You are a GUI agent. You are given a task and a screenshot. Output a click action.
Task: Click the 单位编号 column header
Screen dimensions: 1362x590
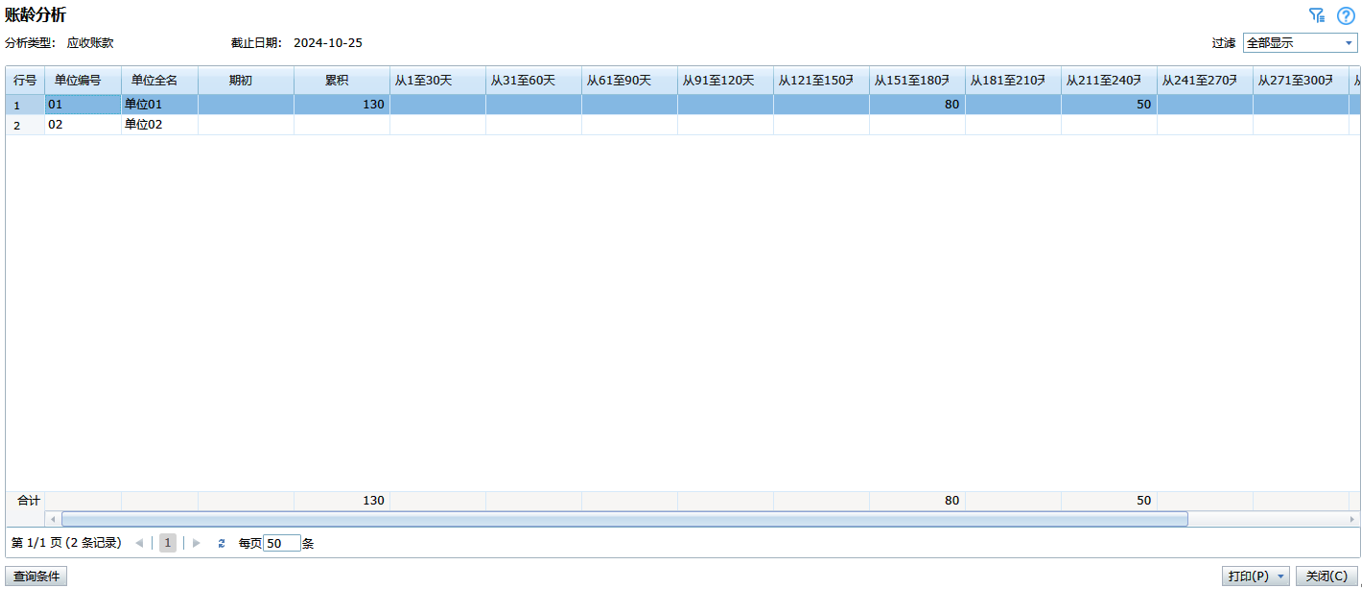tap(83, 80)
